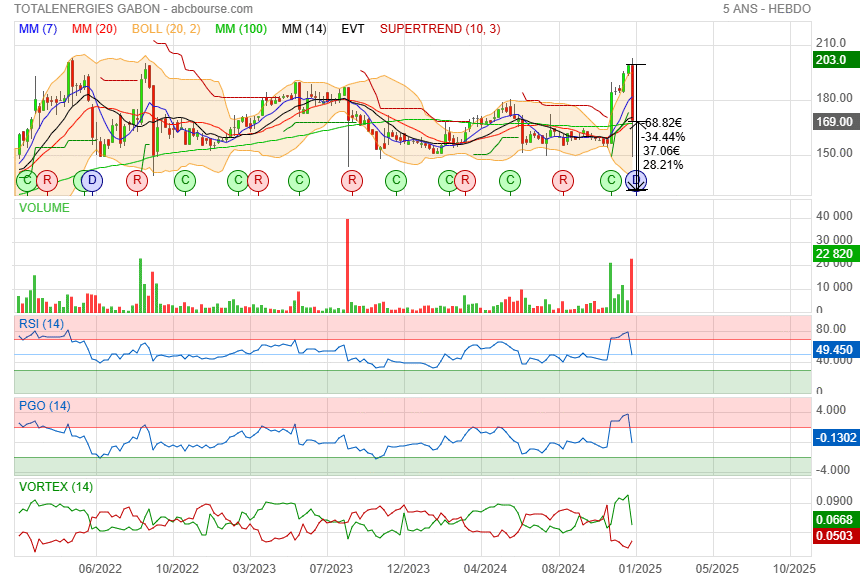Select the R marker just after 07/2023
The image size is (860, 579).
352,180
